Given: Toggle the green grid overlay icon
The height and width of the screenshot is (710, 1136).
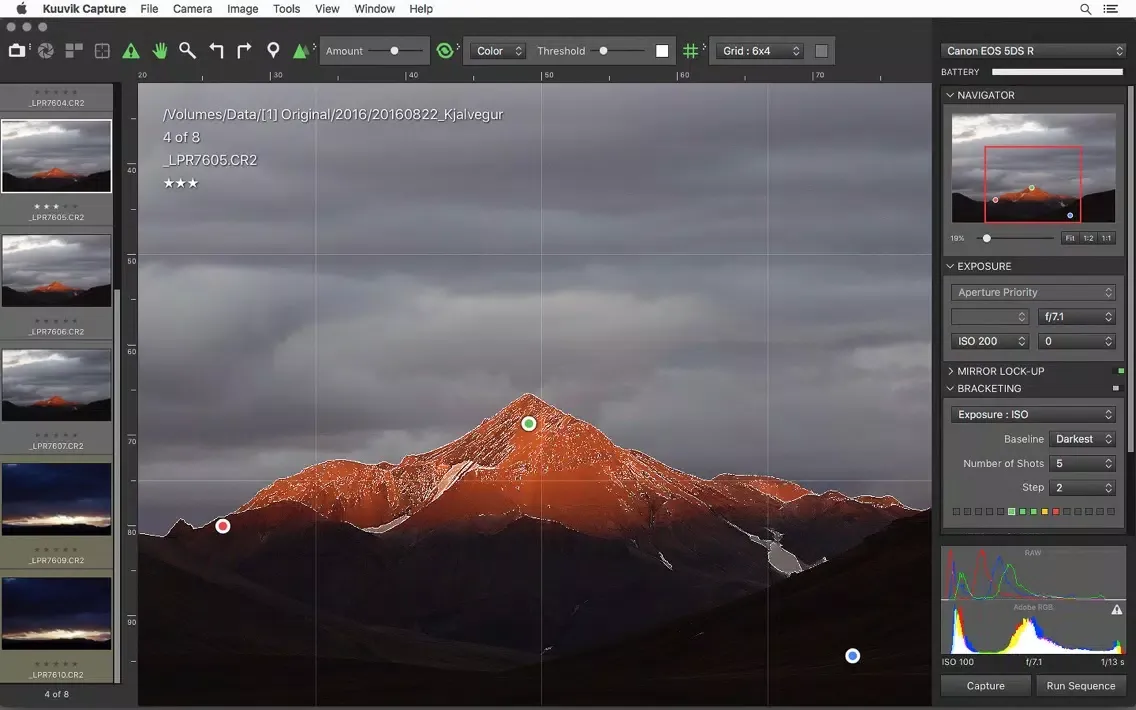Looking at the screenshot, I should click(690, 51).
